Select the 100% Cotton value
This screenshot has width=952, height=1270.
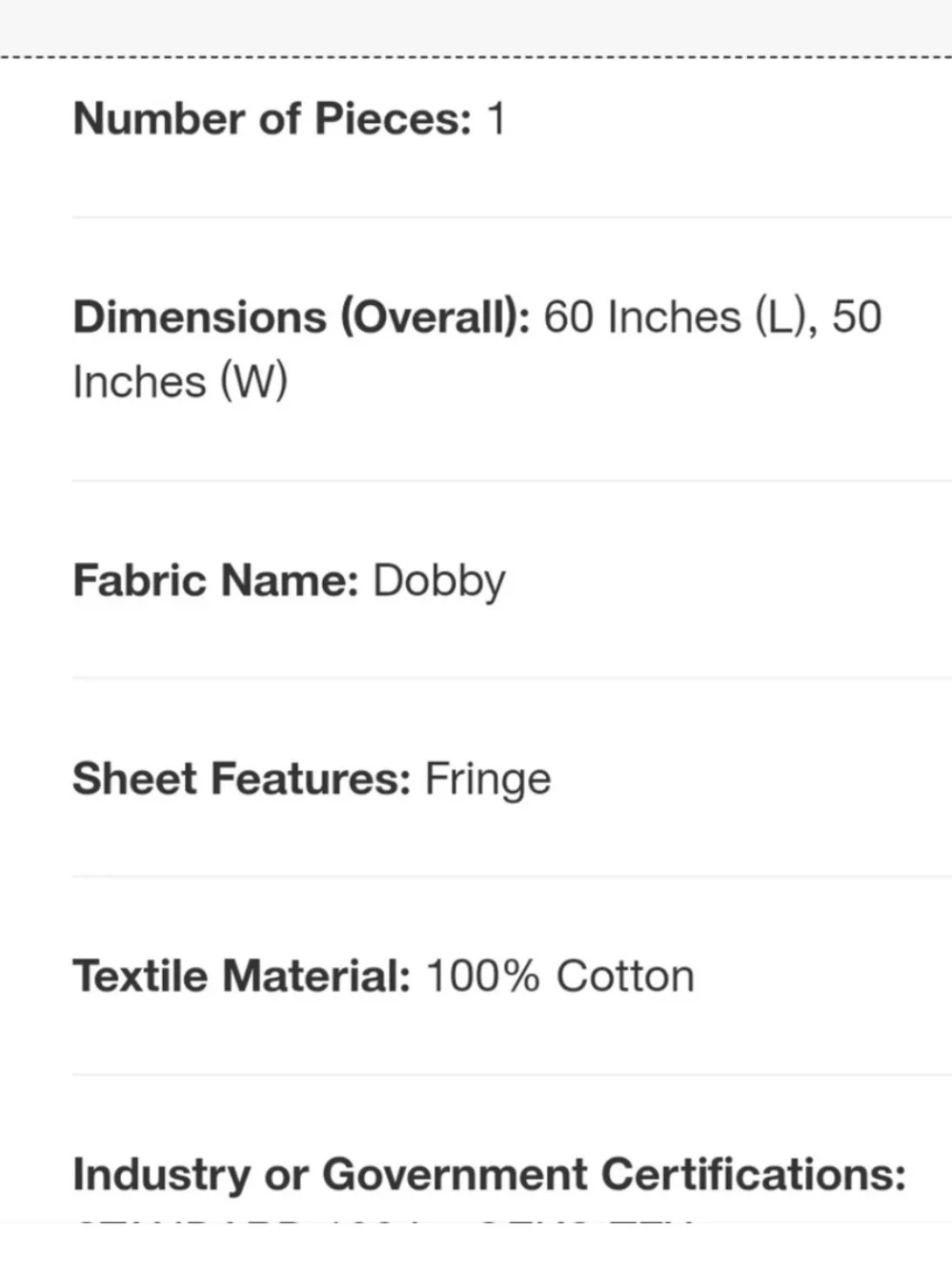560,977
